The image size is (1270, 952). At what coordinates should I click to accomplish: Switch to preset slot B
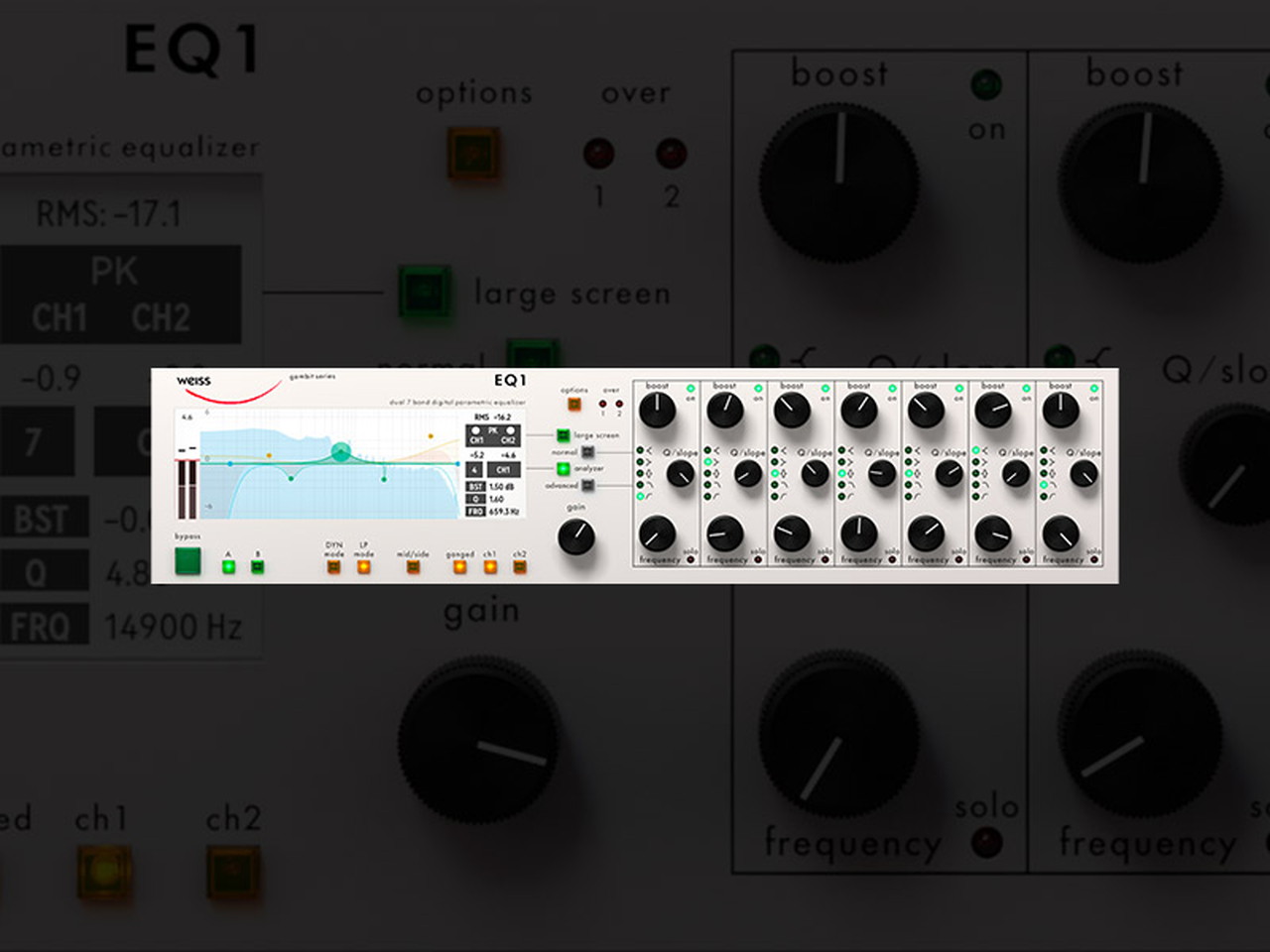(x=258, y=567)
